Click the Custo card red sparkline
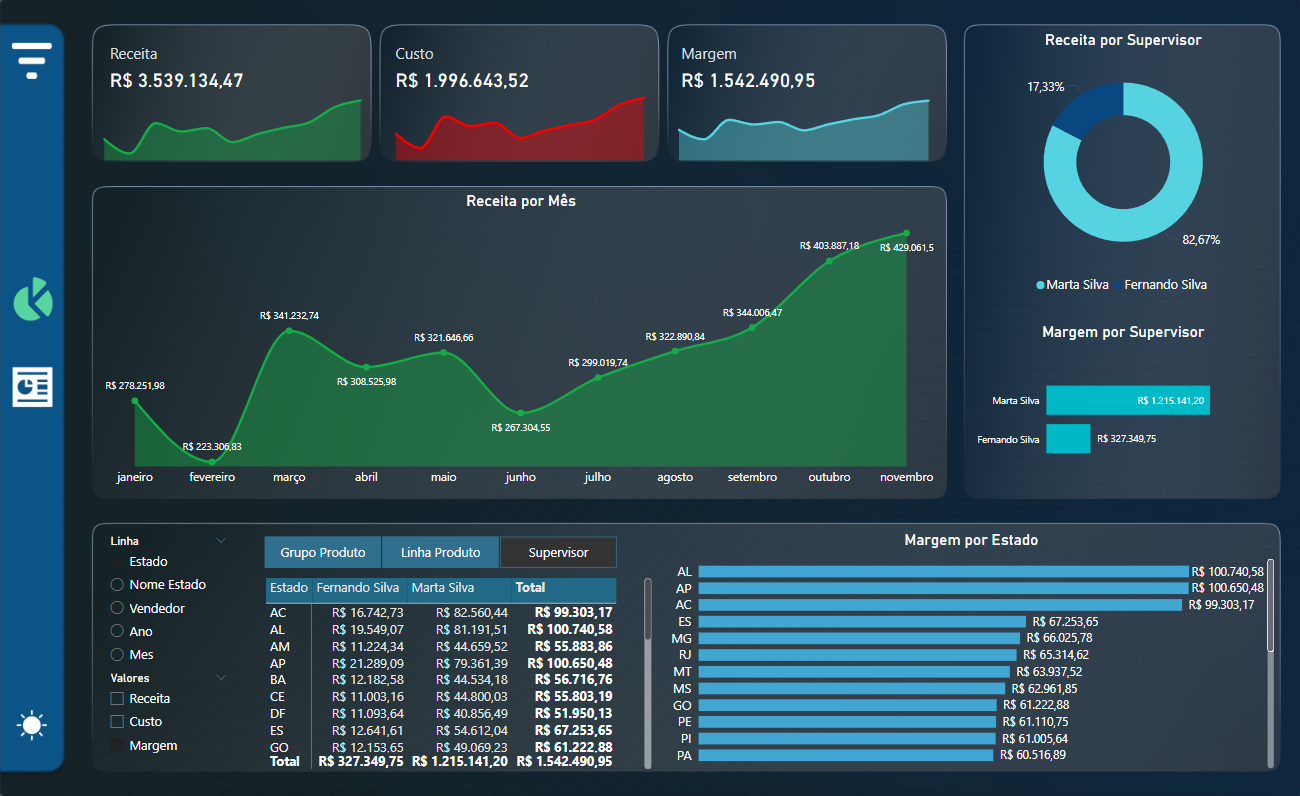The width and height of the screenshot is (1300, 796). point(520,130)
